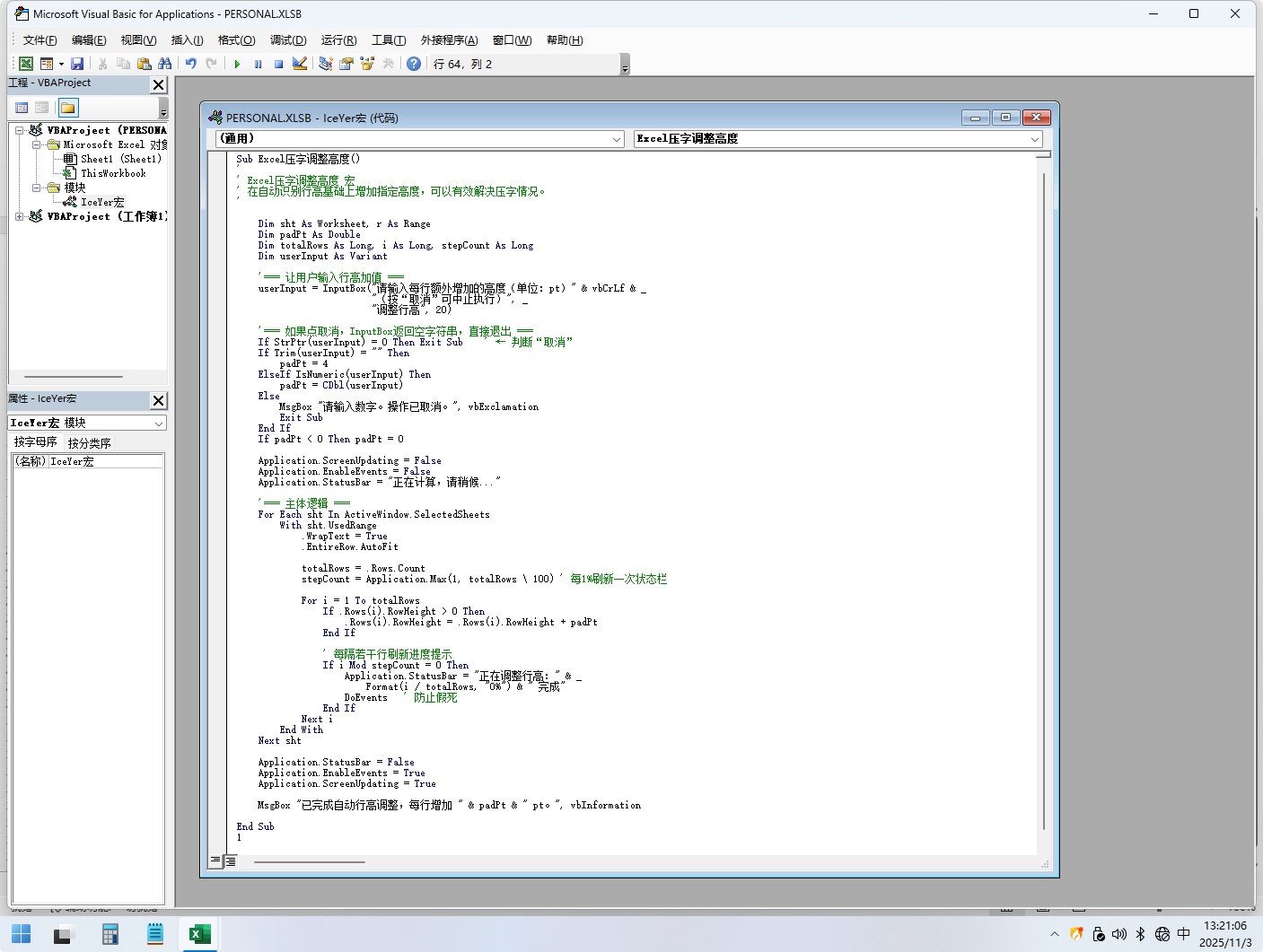Screen dimensions: 1263x952
Task: Open the Windows Start menu
Action: (x=22, y=934)
